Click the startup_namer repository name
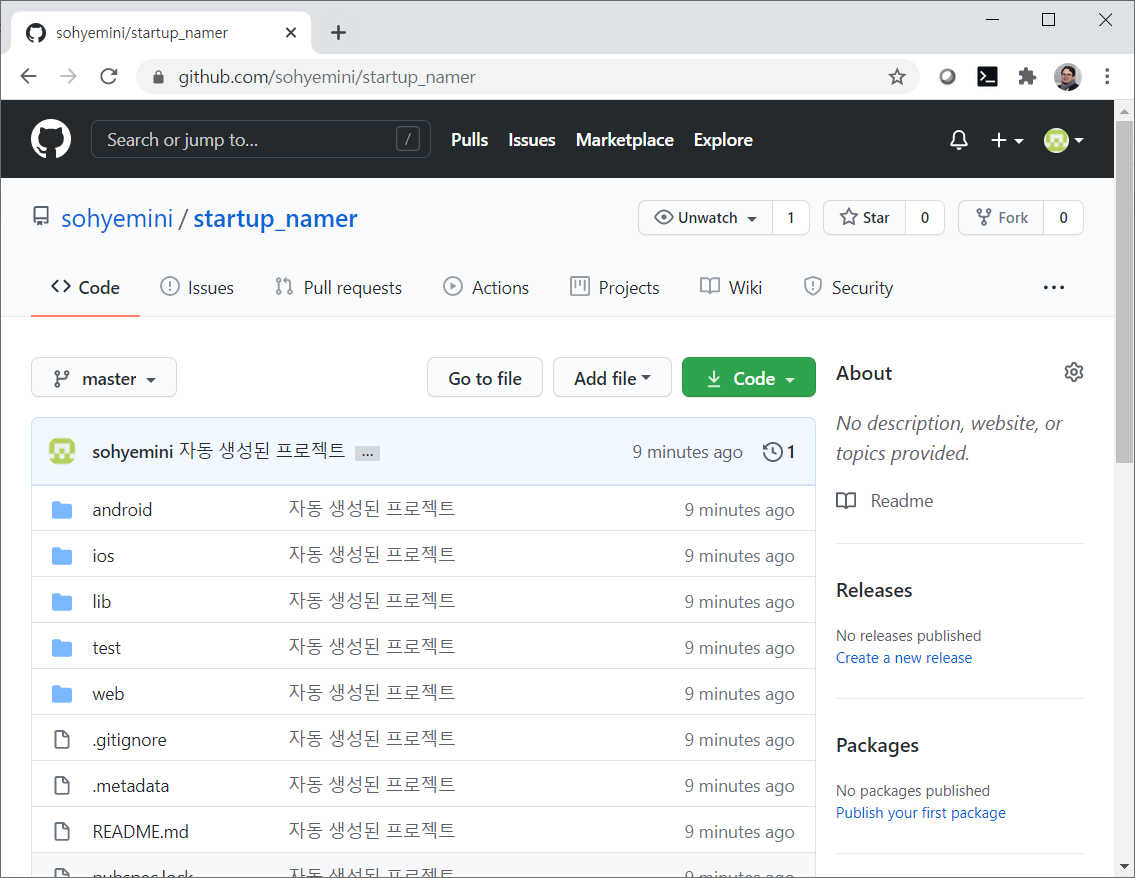This screenshot has width=1135, height=878. click(x=275, y=219)
